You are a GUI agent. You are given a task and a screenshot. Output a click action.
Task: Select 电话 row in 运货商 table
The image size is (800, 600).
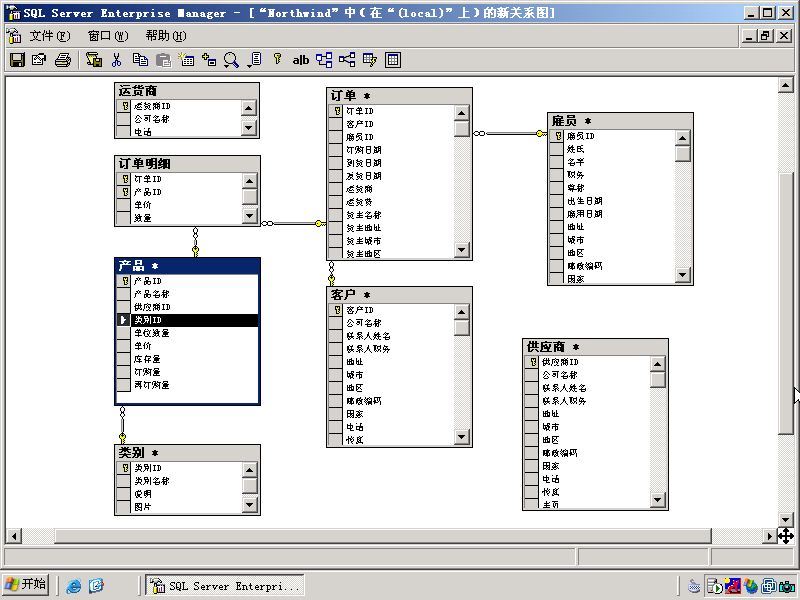coord(179,132)
